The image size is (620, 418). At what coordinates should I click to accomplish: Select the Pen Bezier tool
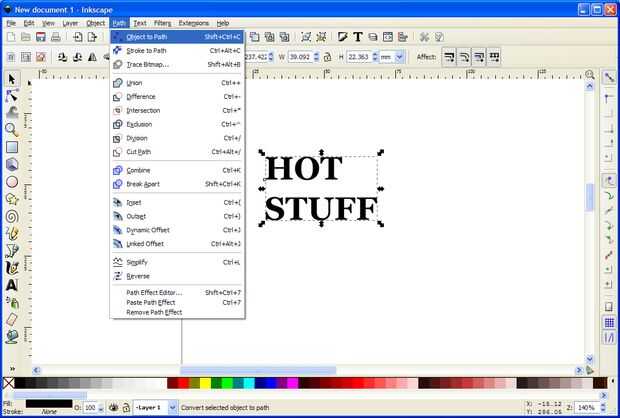tap(12, 251)
